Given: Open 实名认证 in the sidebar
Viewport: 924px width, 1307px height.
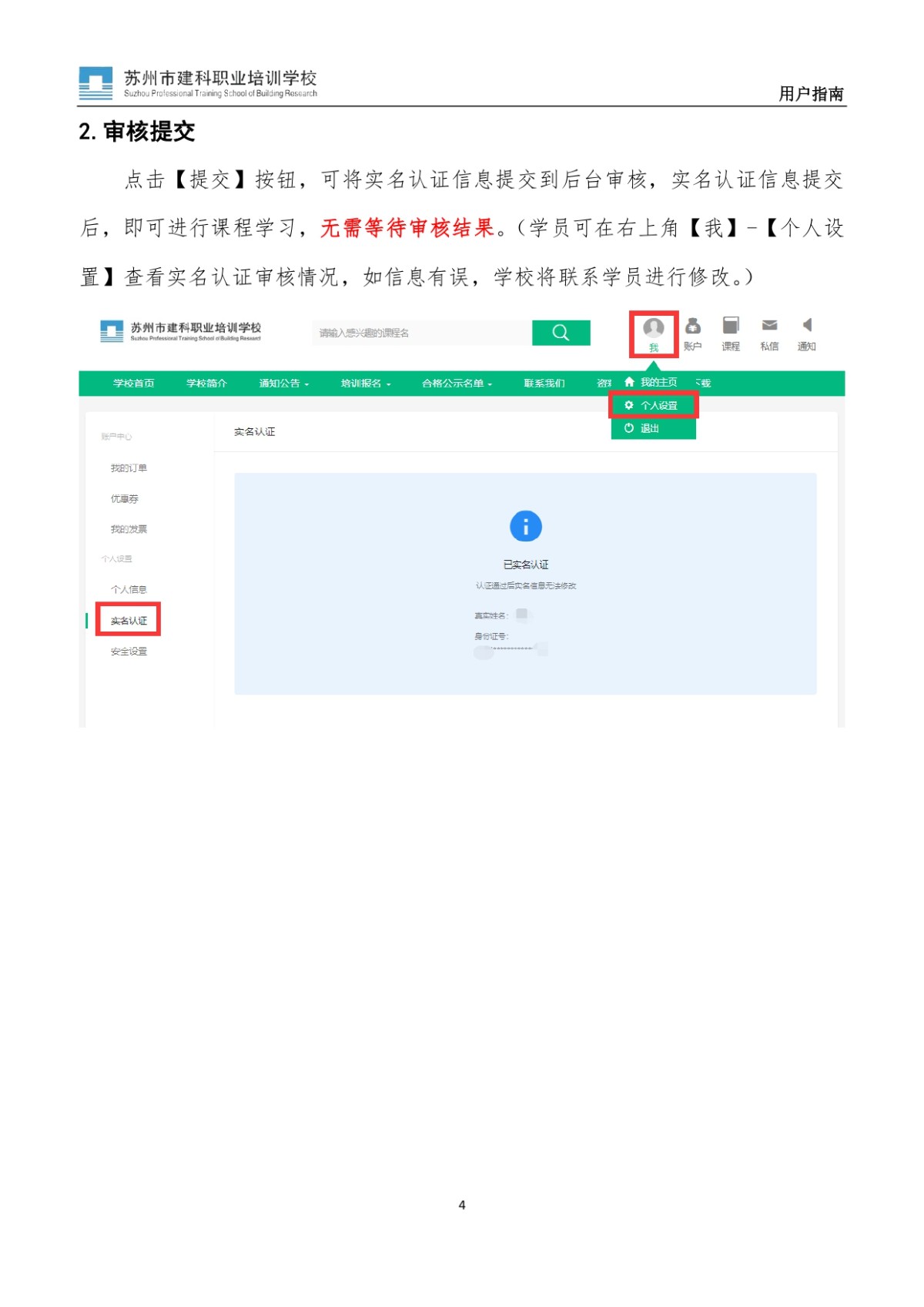Looking at the screenshot, I should [129, 621].
